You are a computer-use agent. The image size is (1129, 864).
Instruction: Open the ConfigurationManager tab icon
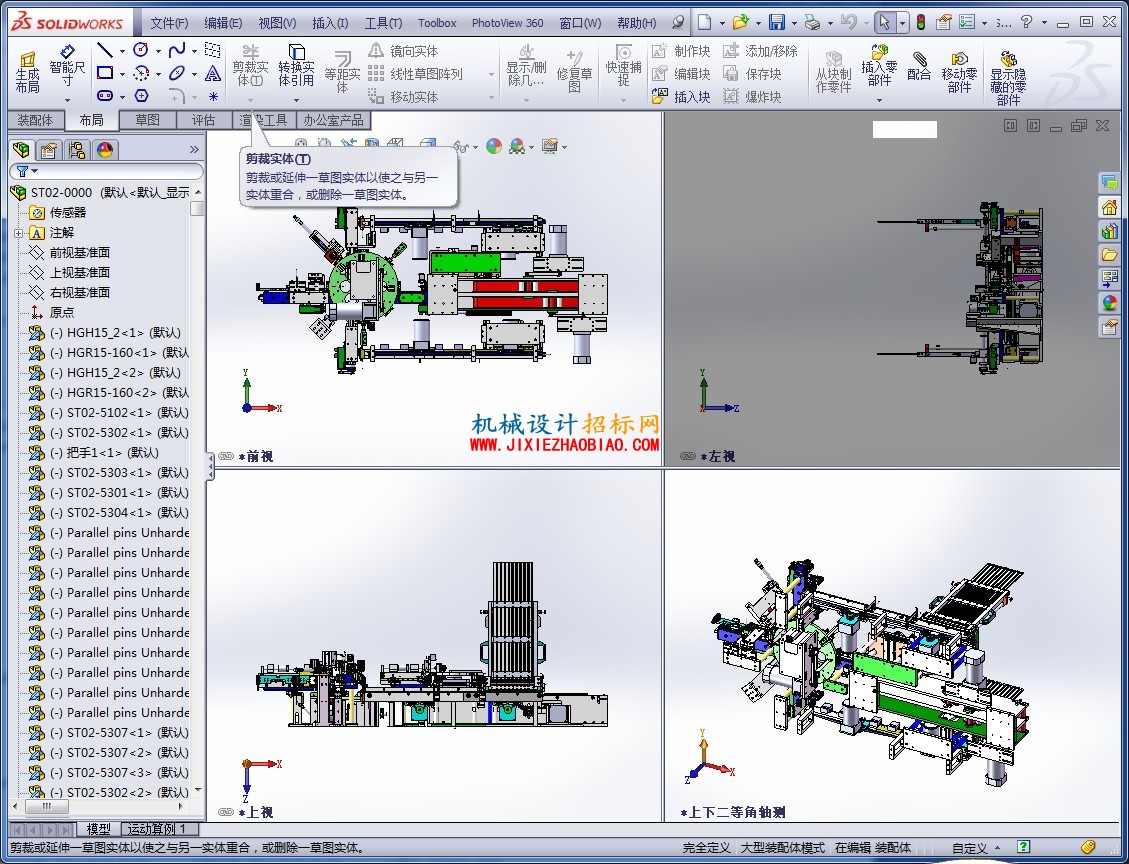[77, 150]
